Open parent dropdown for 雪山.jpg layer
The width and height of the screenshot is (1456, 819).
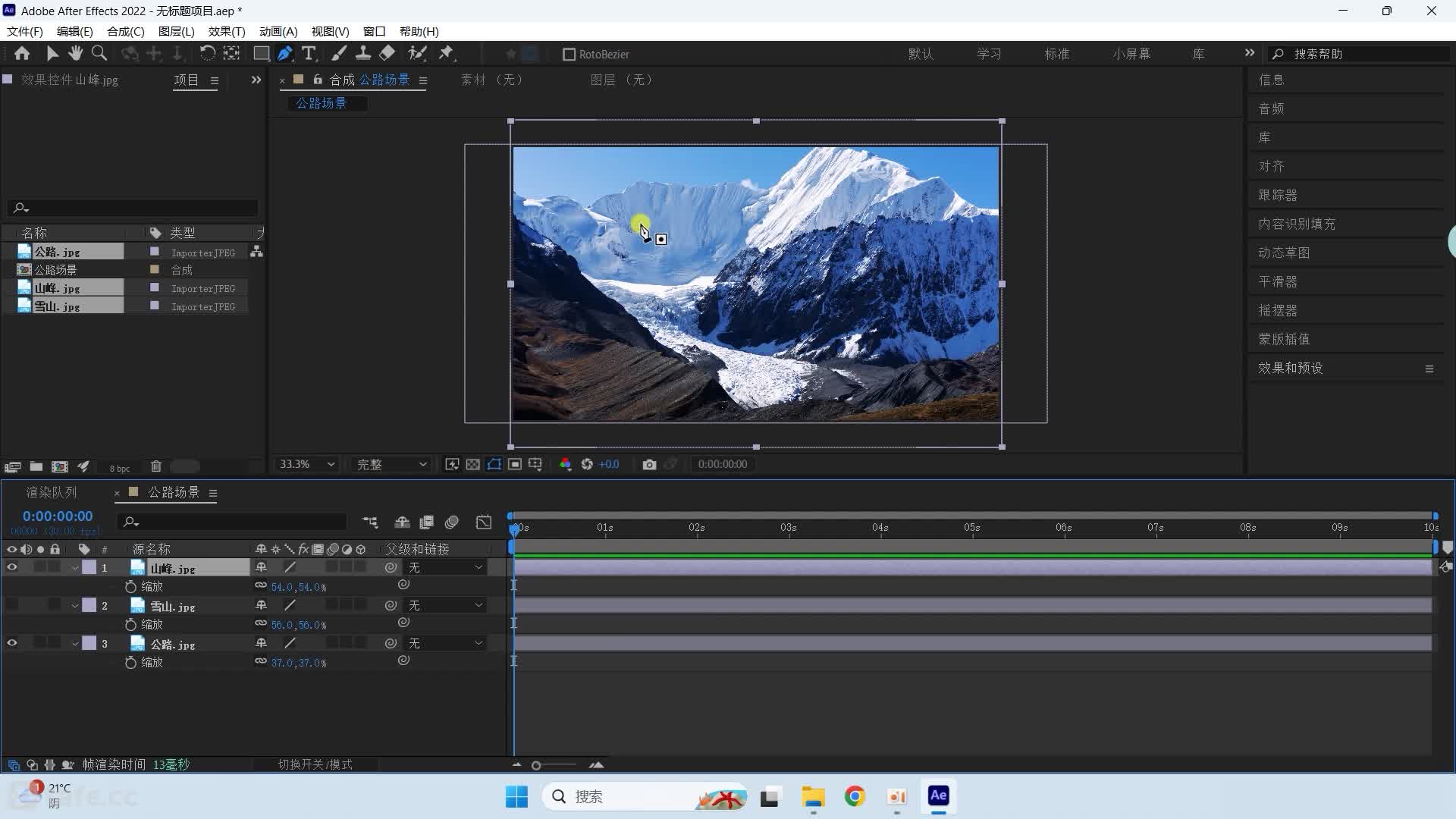[445, 605]
